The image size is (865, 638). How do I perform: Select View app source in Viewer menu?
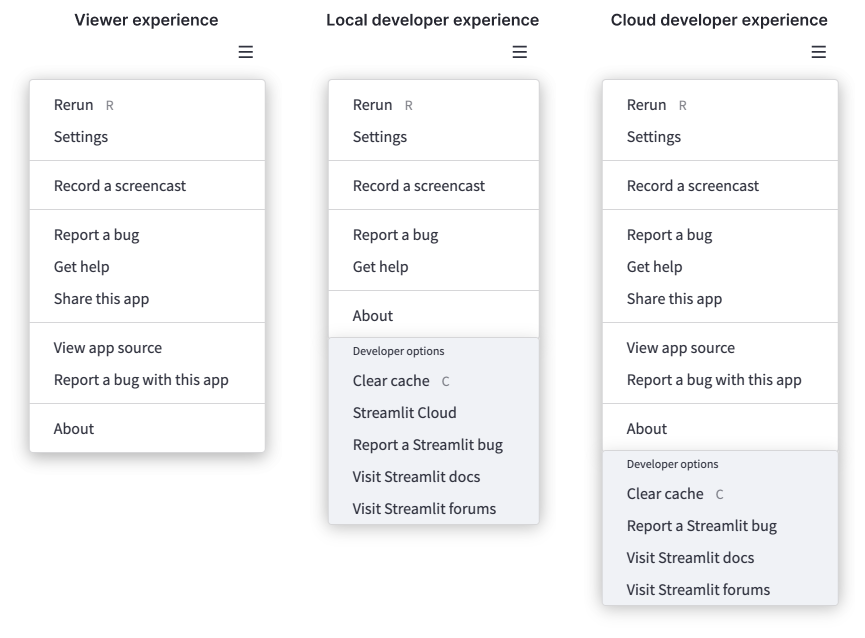107,348
